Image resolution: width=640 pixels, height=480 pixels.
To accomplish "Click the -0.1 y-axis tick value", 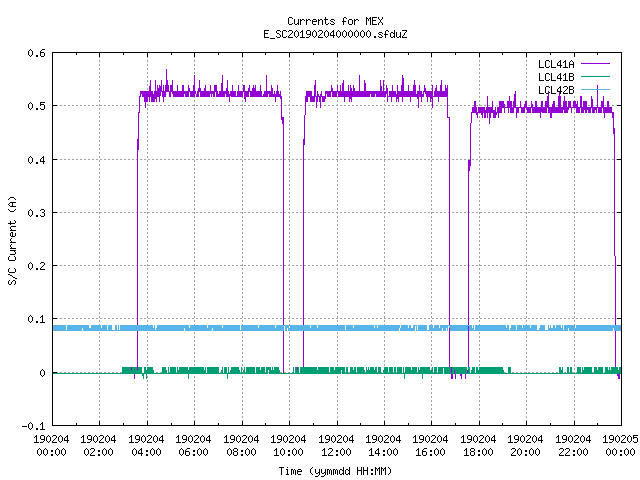I will [33, 426].
